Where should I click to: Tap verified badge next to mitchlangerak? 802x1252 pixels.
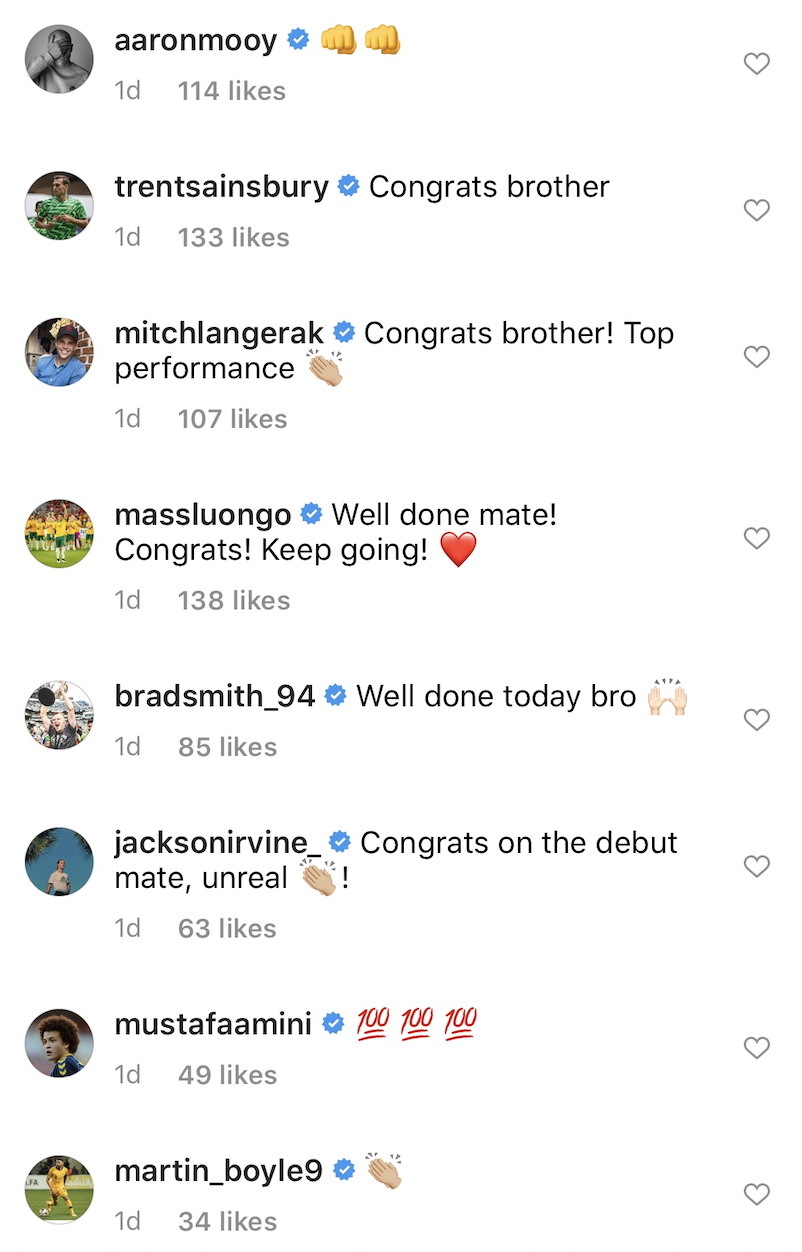344,333
